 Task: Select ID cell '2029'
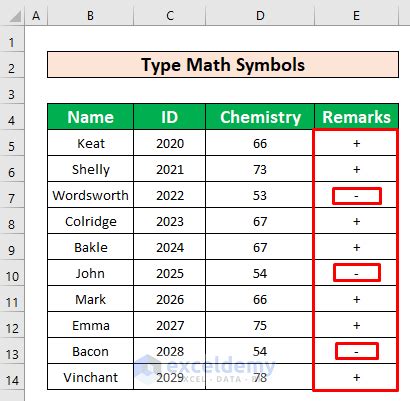pos(170,377)
